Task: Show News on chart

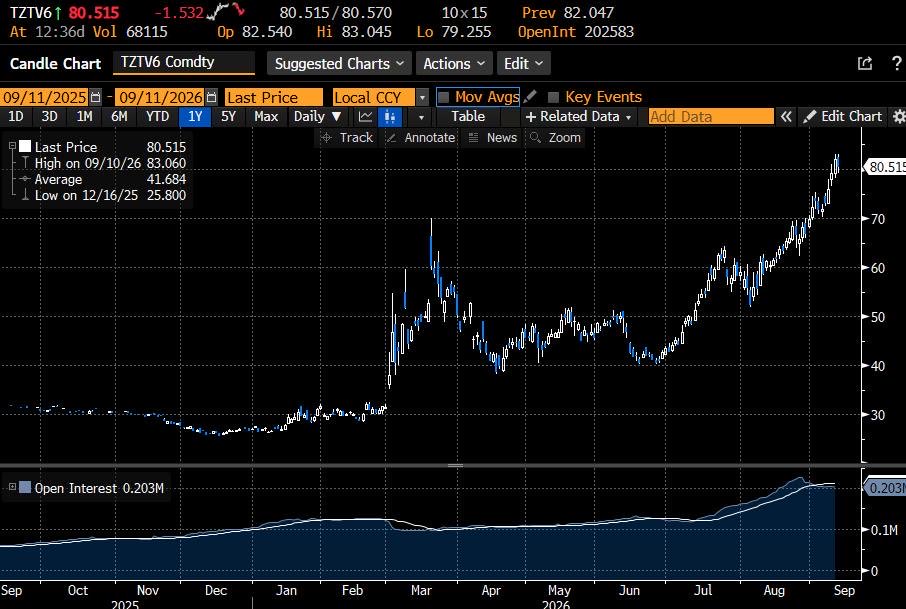Action: (x=493, y=138)
